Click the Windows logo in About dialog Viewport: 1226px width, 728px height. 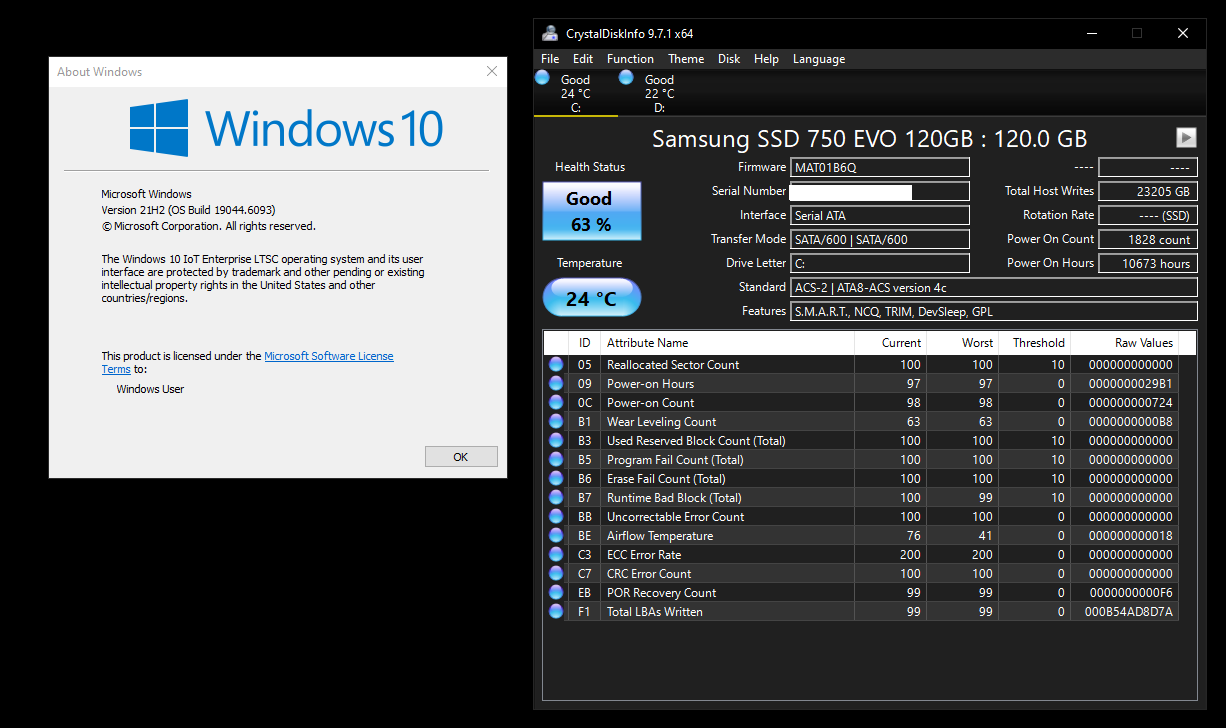(x=159, y=128)
